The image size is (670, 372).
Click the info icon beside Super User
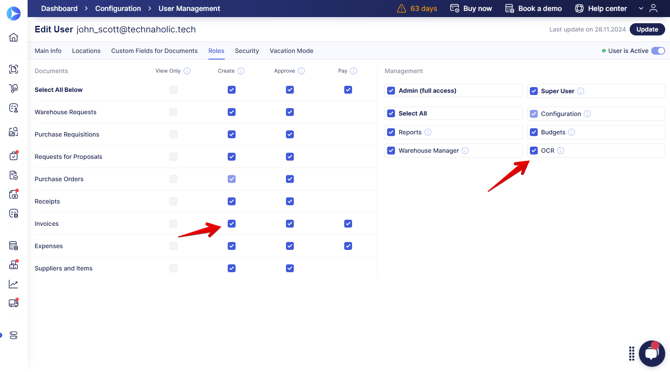[x=581, y=91]
